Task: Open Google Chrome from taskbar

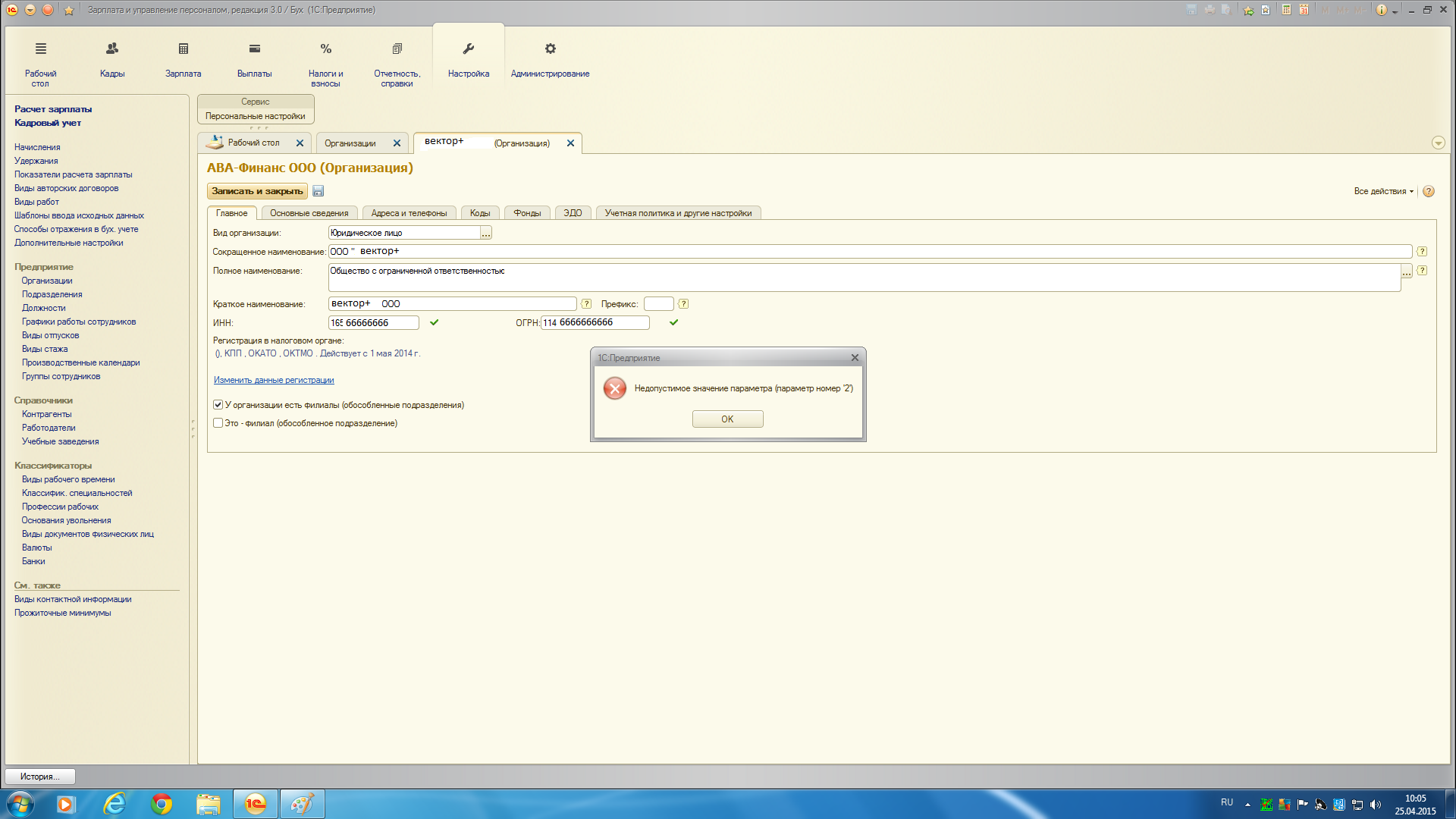Action: click(x=162, y=804)
